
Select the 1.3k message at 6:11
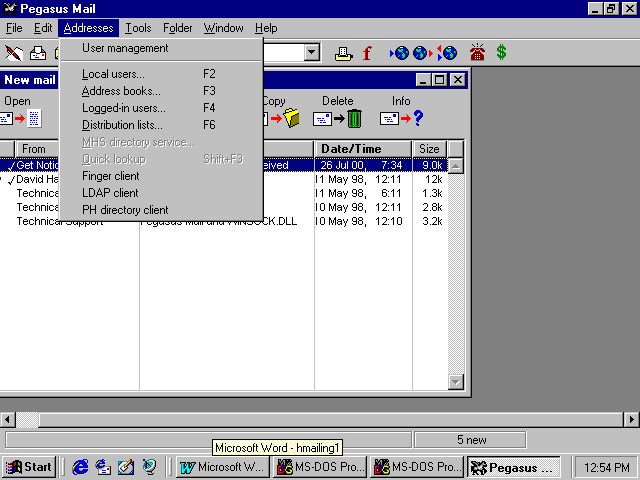coord(224,193)
